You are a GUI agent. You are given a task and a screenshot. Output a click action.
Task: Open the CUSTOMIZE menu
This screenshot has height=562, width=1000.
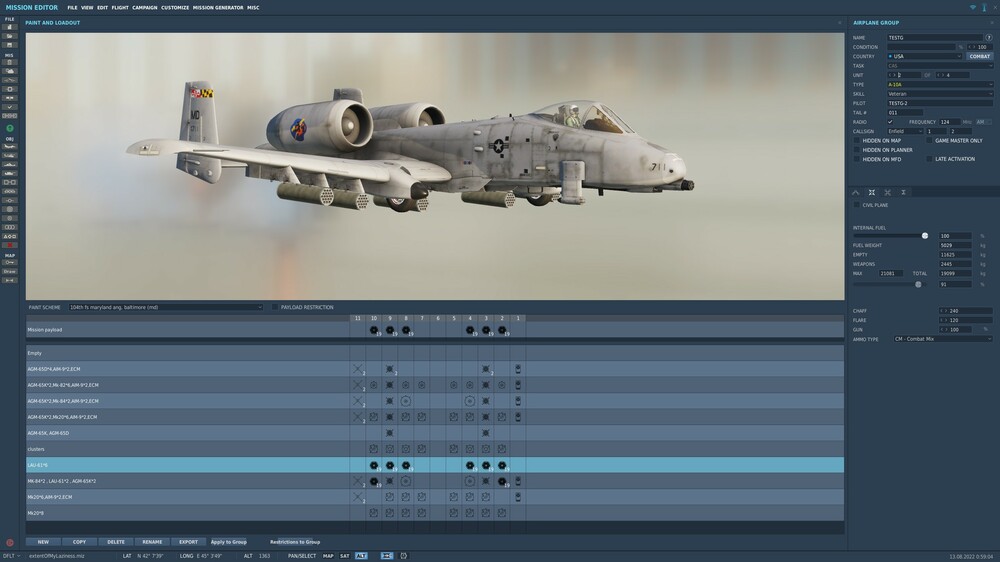(175, 8)
